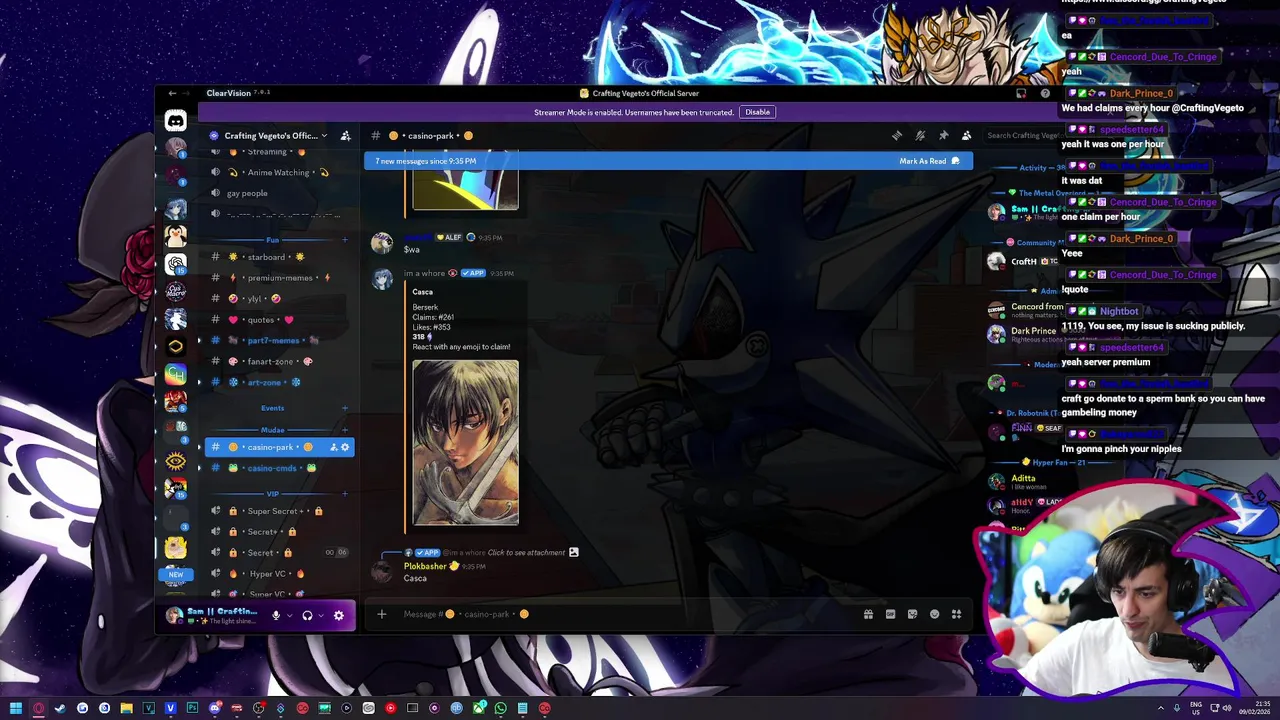Open the ylyl channel
Screen dimensions: 1280x720
(x=279, y=298)
